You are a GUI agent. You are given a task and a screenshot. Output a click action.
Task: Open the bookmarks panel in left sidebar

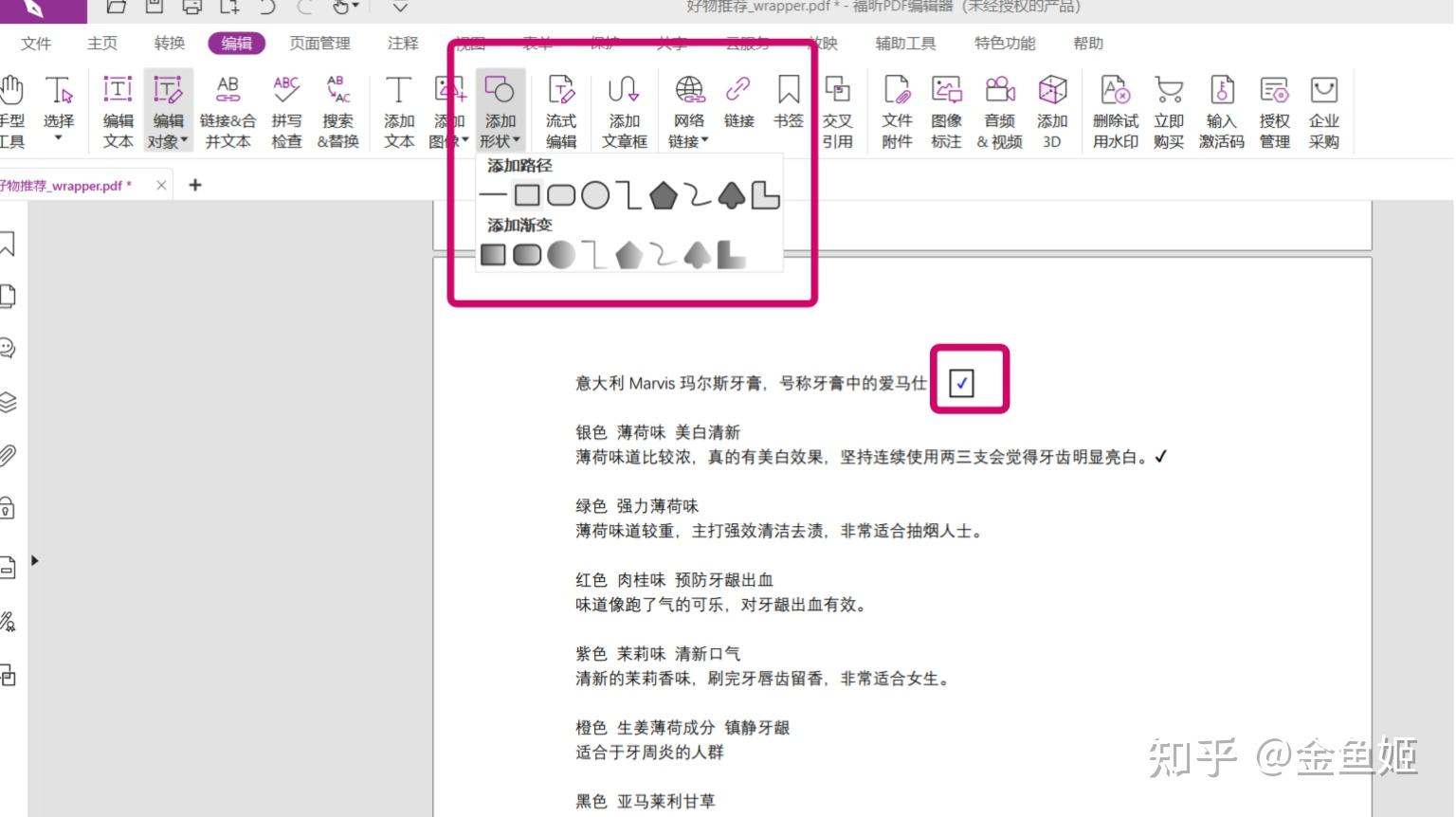point(8,244)
